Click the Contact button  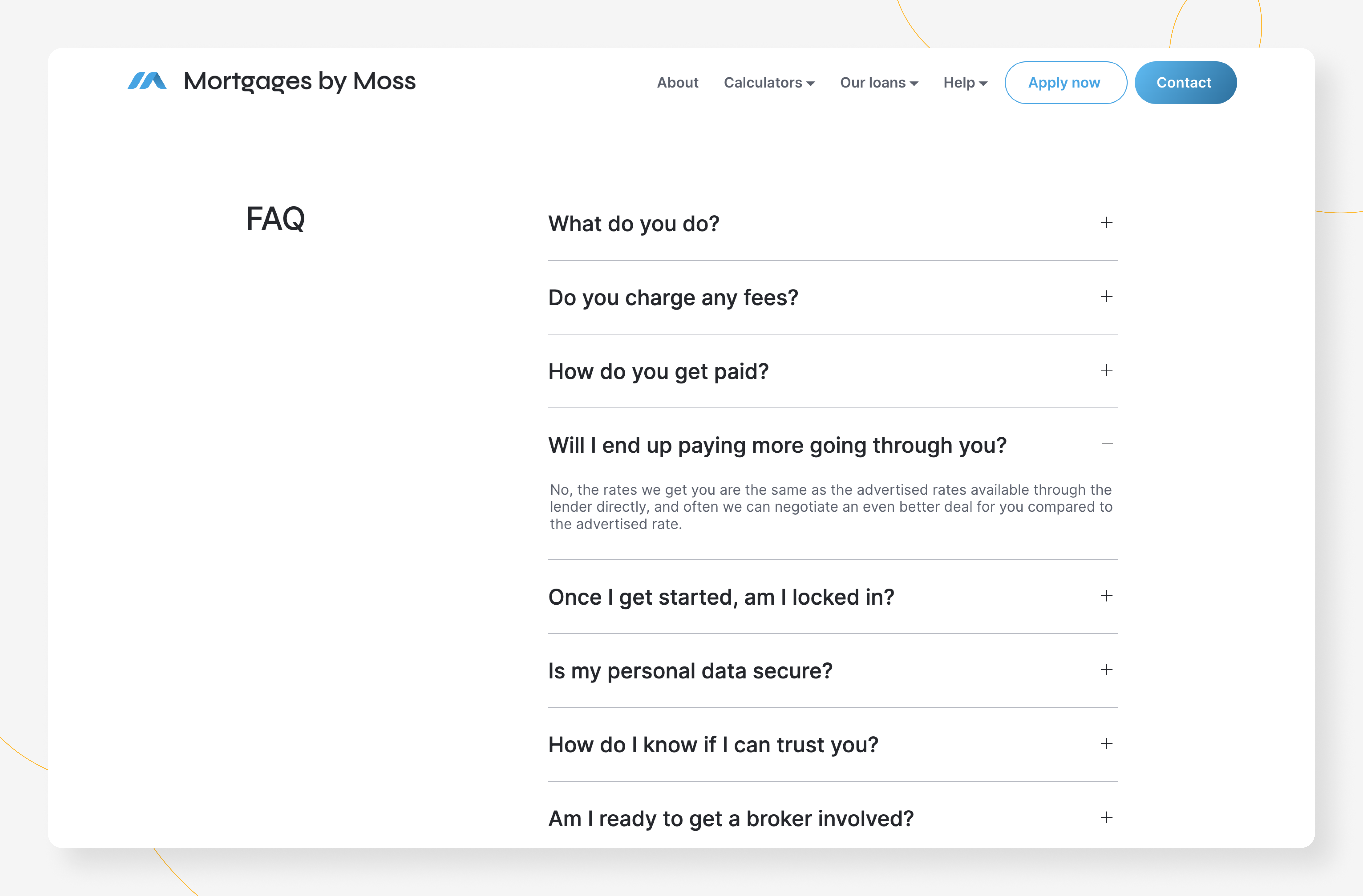(x=1185, y=82)
